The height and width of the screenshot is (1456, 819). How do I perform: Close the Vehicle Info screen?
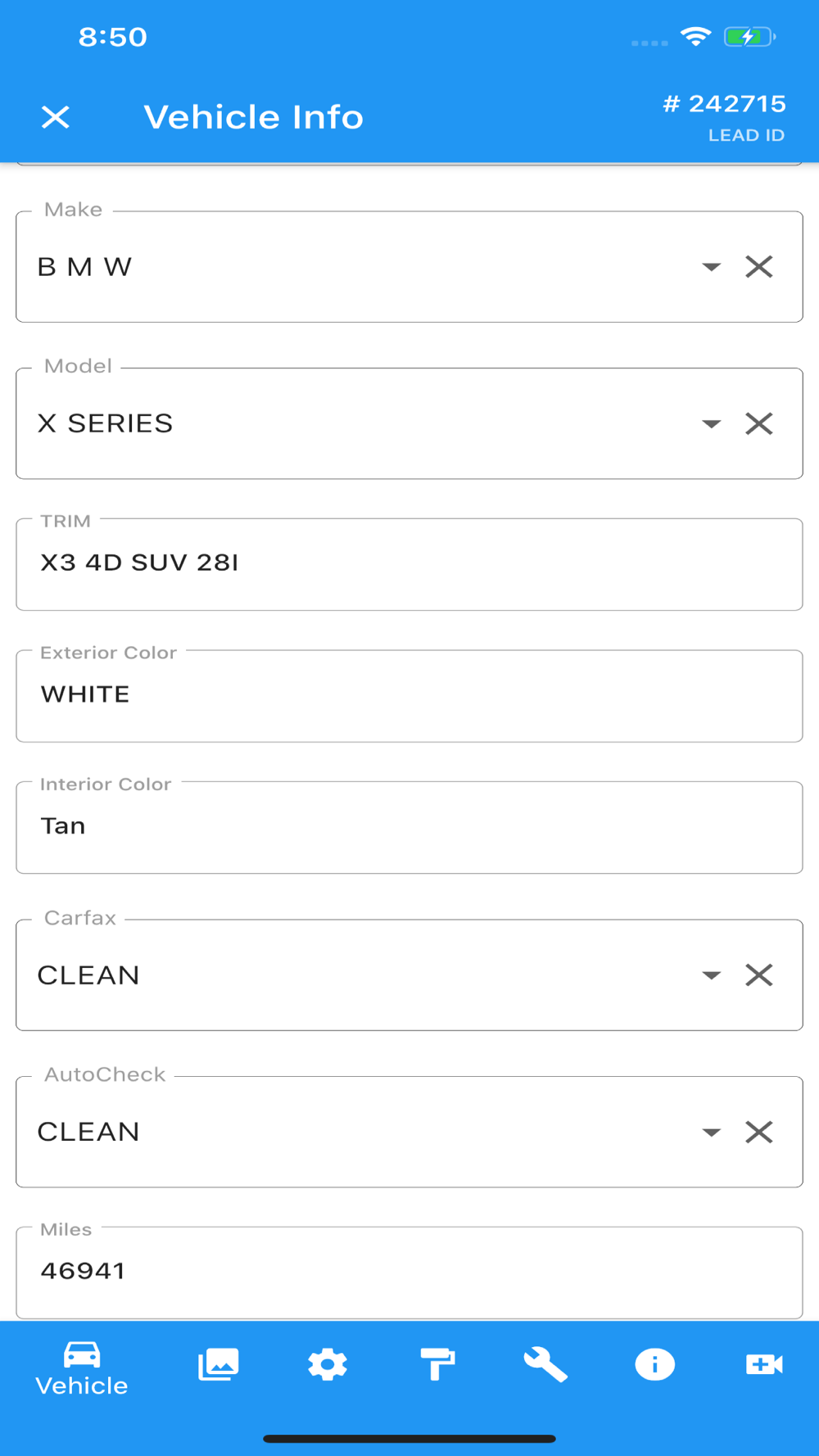tap(56, 117)
